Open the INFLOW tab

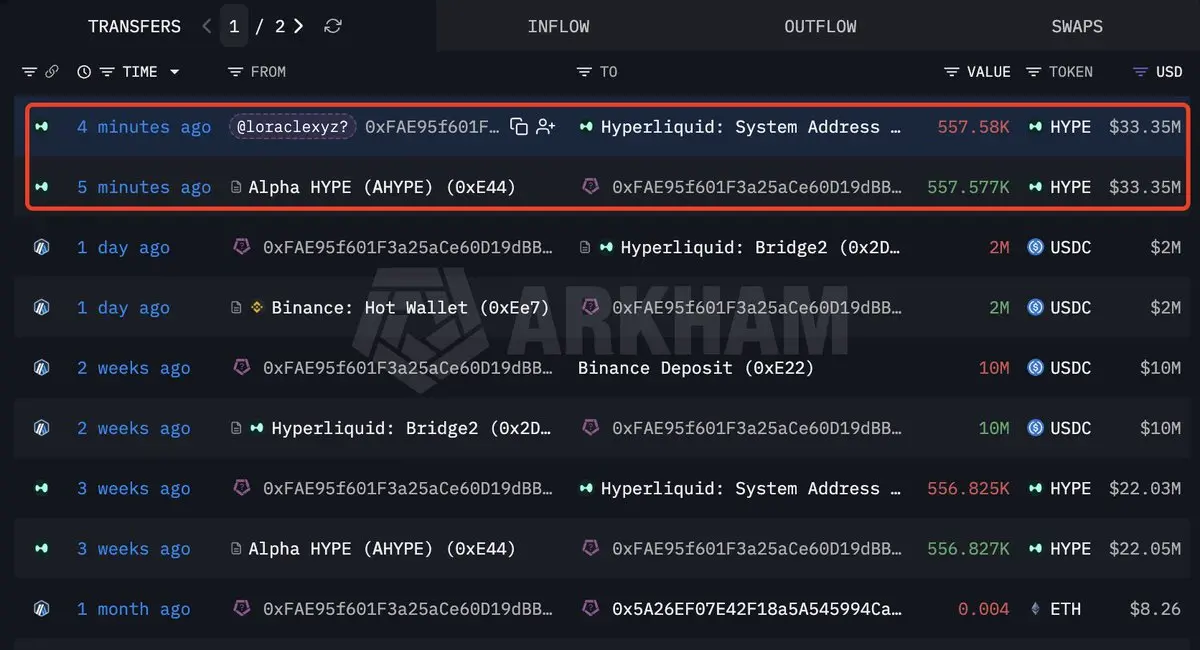(x=558, y=26)
